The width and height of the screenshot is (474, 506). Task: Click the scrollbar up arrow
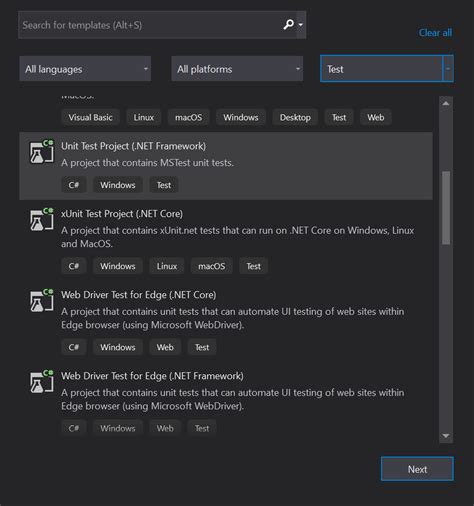pos(446,103)
